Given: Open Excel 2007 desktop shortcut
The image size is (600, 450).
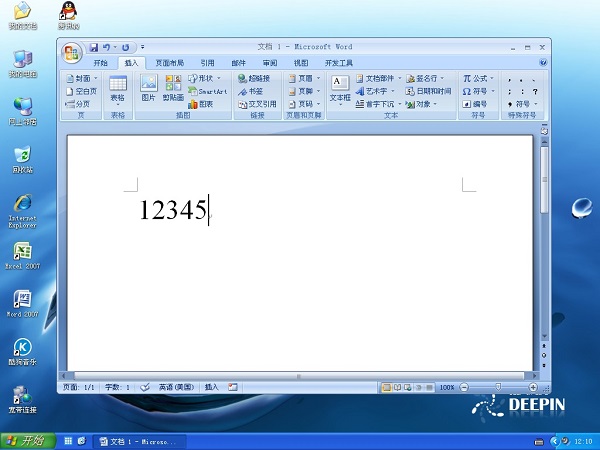Looking at the screenshot, I should click(x=22, y=256).
